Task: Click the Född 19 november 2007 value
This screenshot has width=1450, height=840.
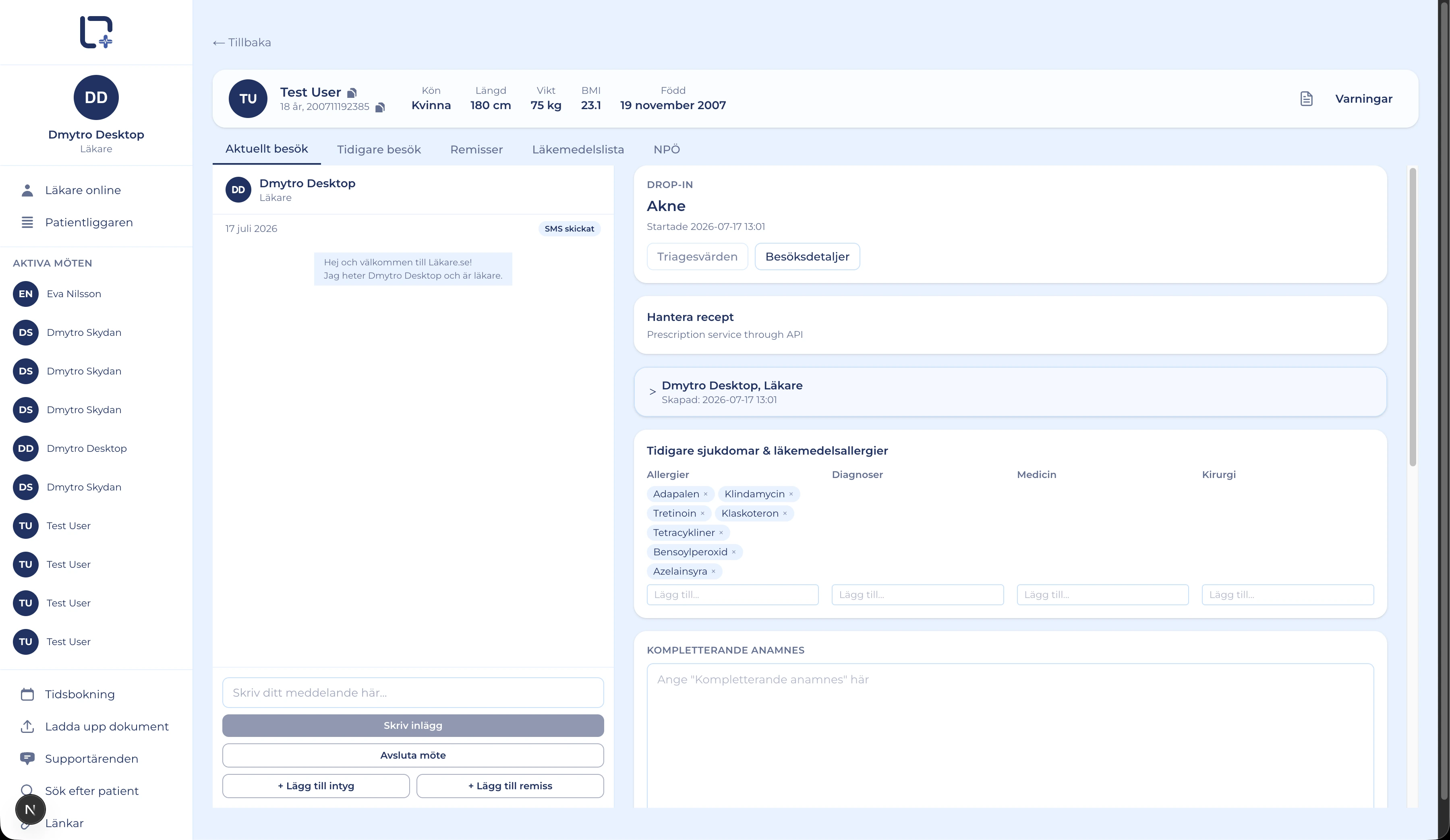Action: [x=673, y=105]
